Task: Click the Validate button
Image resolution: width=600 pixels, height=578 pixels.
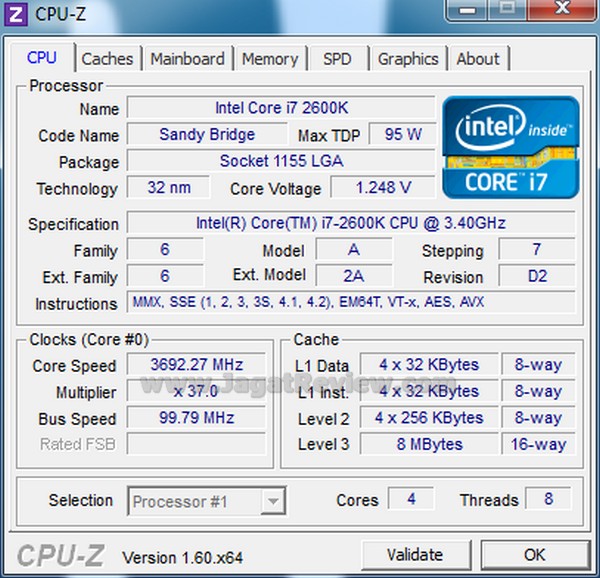Action: tap(416, 555)
